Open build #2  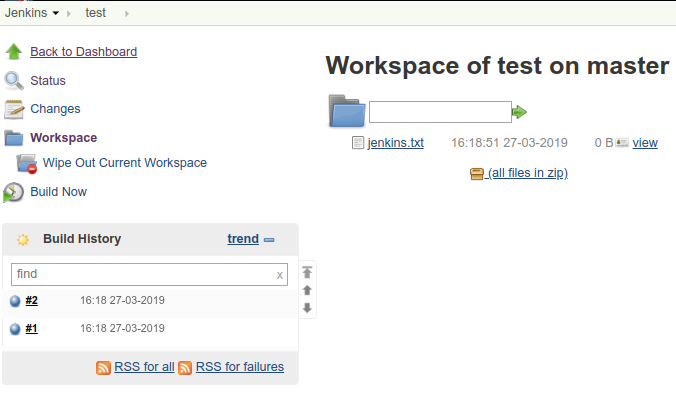pyautogui.click(x=31, y=301)
